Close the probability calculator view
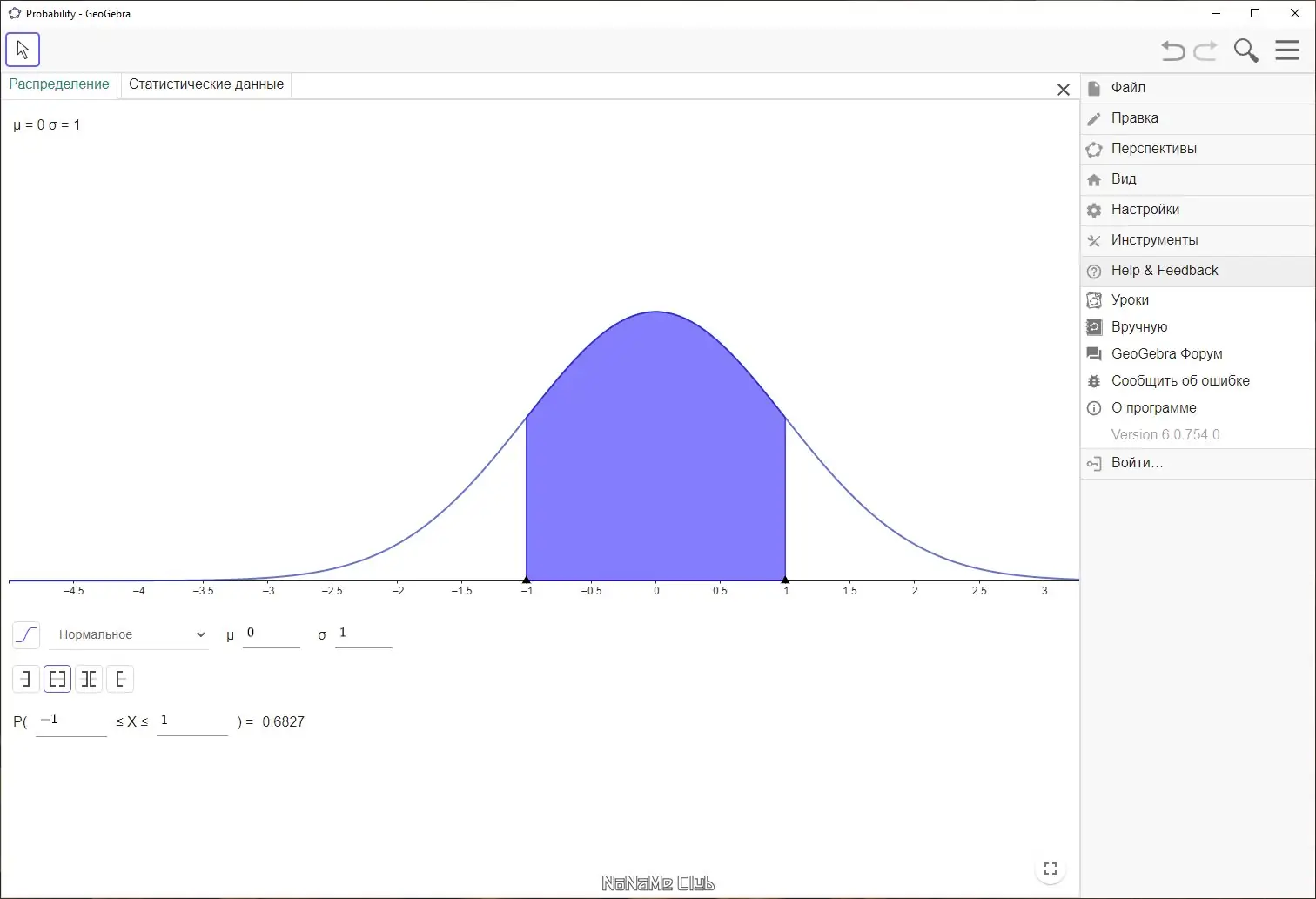 (x=1063, y=90)
